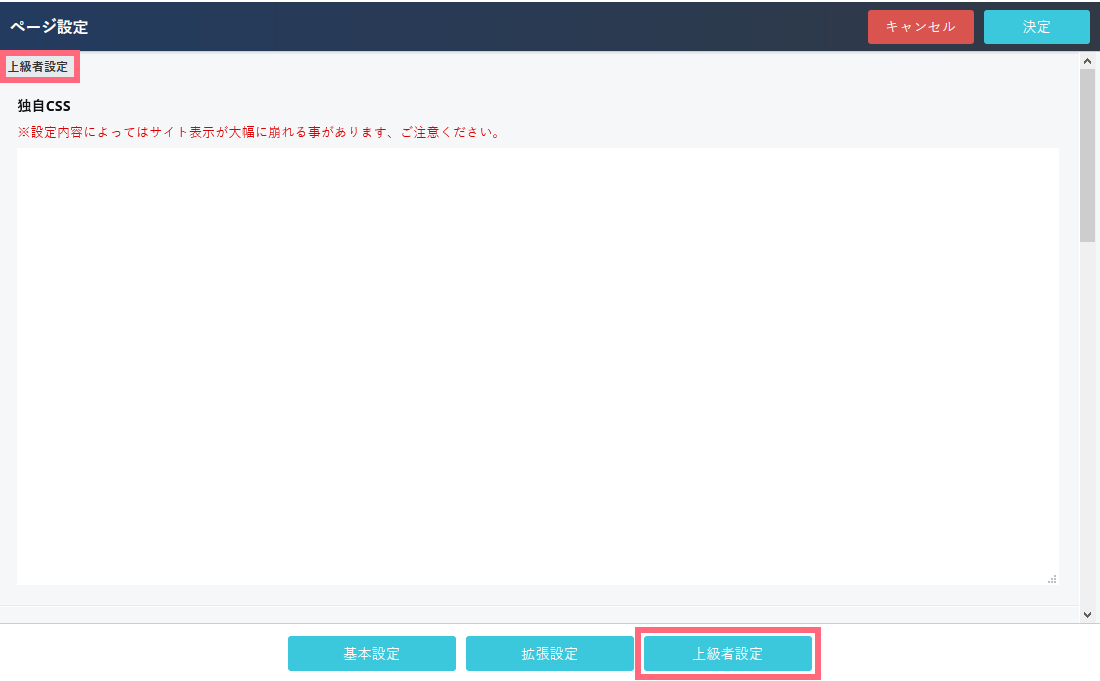Click the vertical scrollbar thumb
This screenshot has width=1100, height=681.
1087,155
